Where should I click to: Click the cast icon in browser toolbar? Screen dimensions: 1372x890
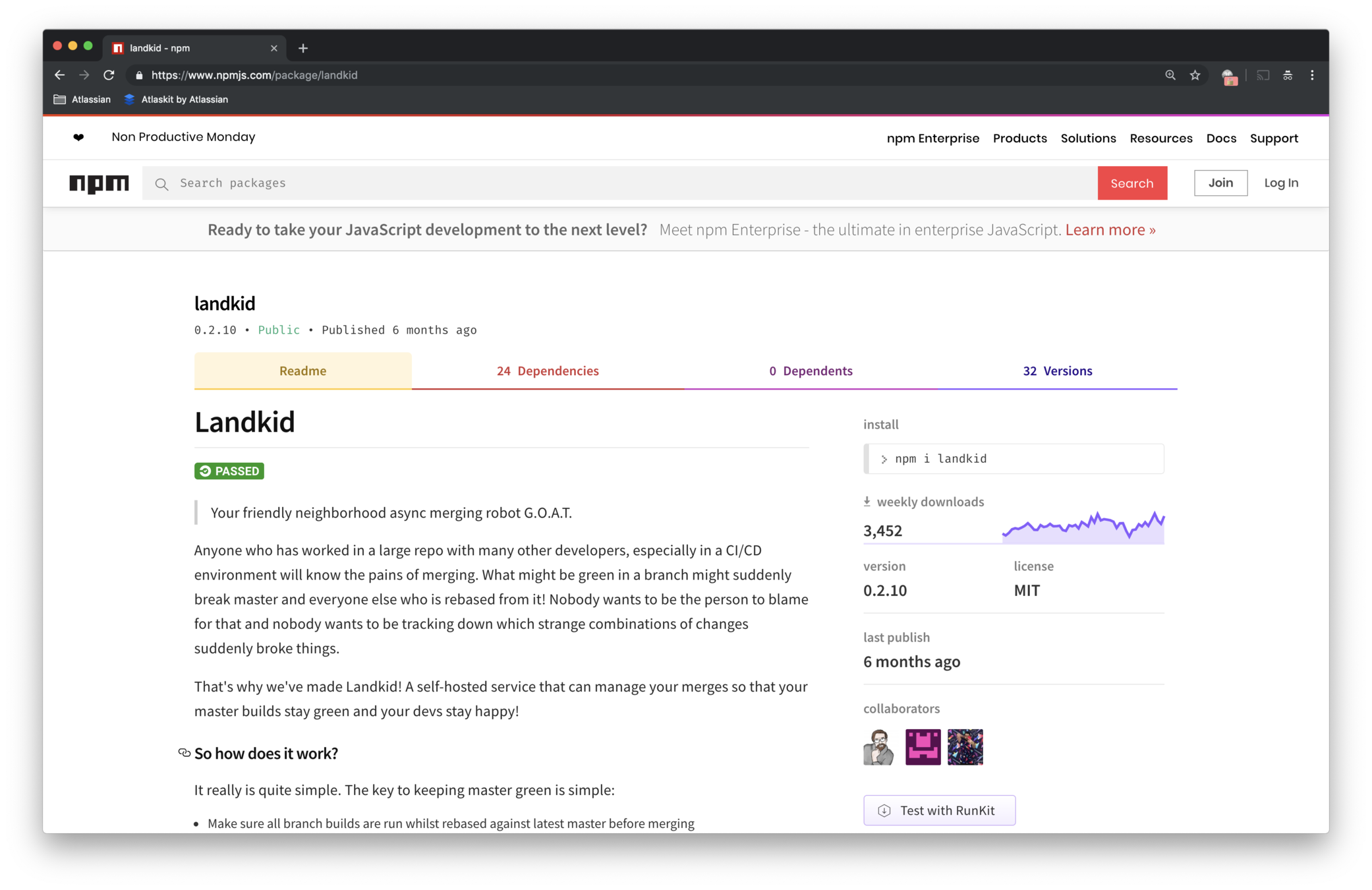coord(1263,75)
